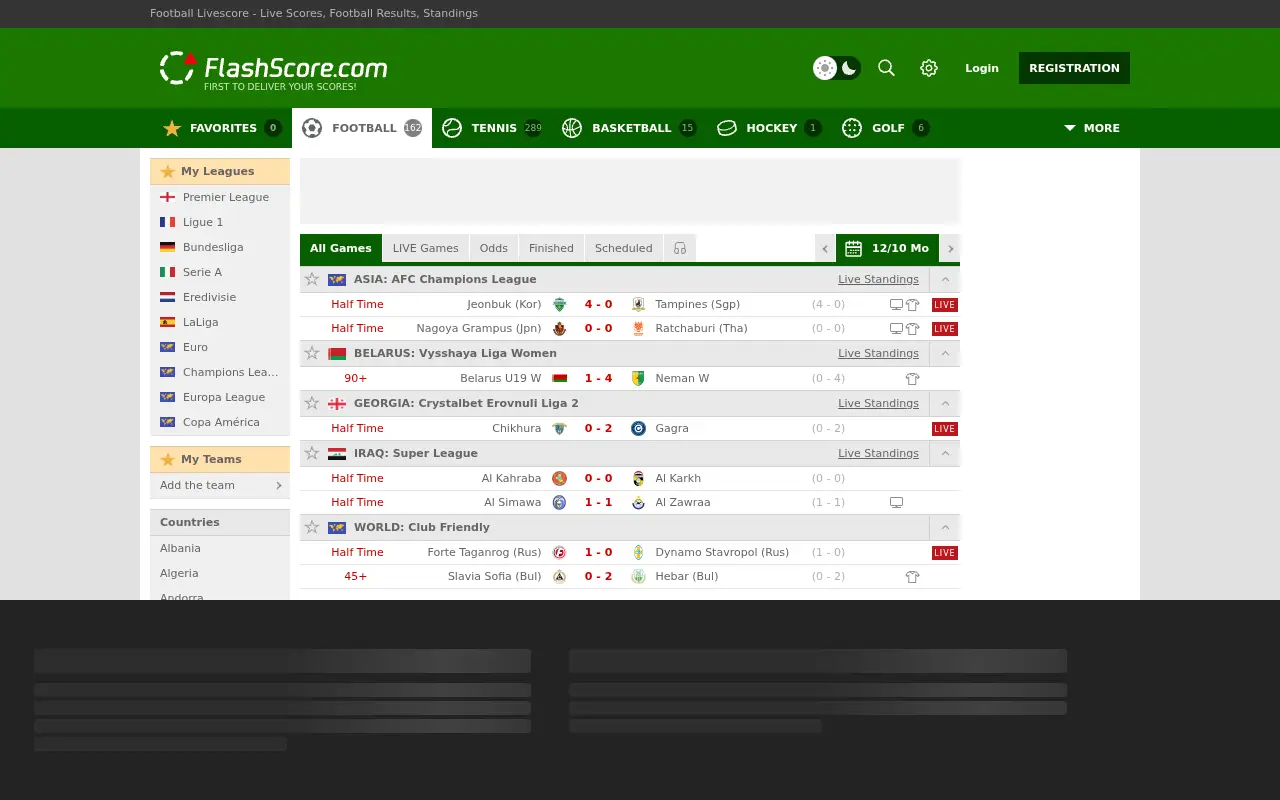Screen dimensions: 1280x800
Task: Click the TV icon in Al Simawa row
Action: click(x=896, y=502)
